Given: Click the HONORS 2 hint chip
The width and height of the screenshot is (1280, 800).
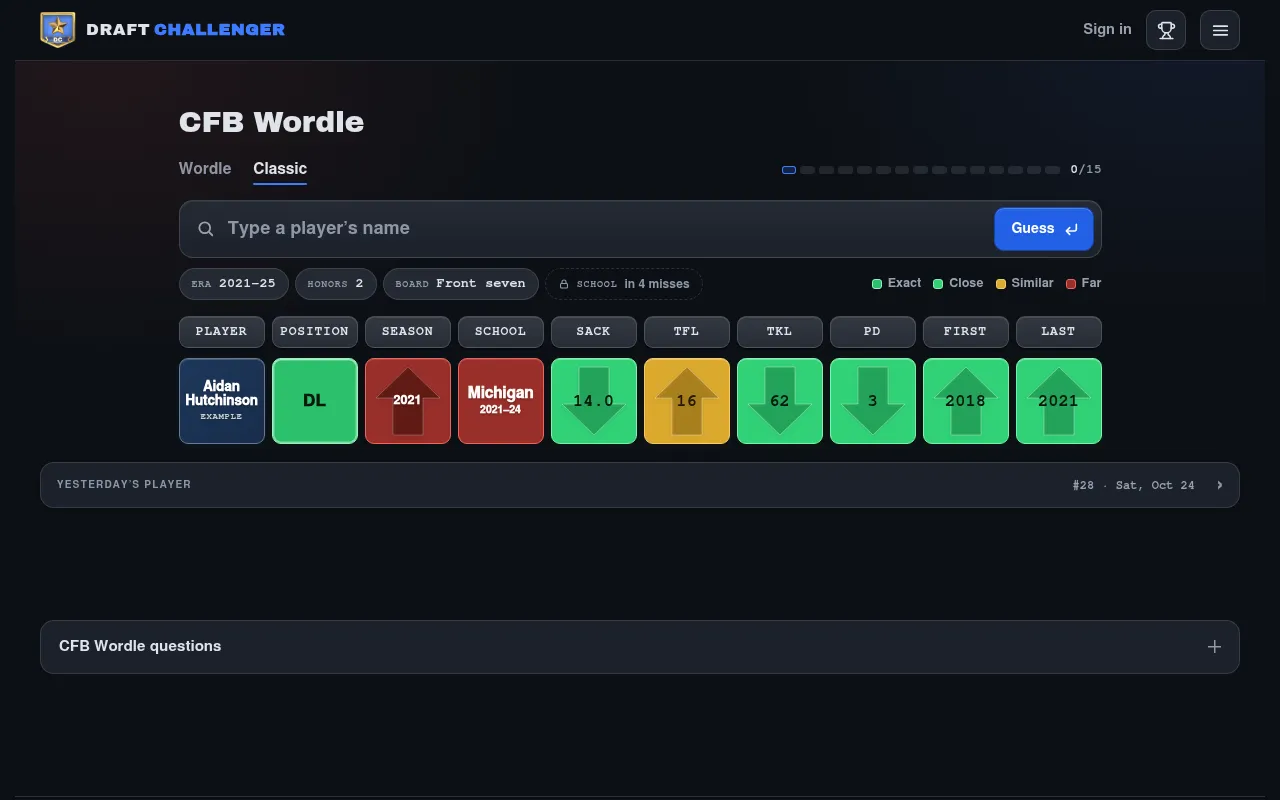Looking at the screenshot, I should click(x=336, y=284).
